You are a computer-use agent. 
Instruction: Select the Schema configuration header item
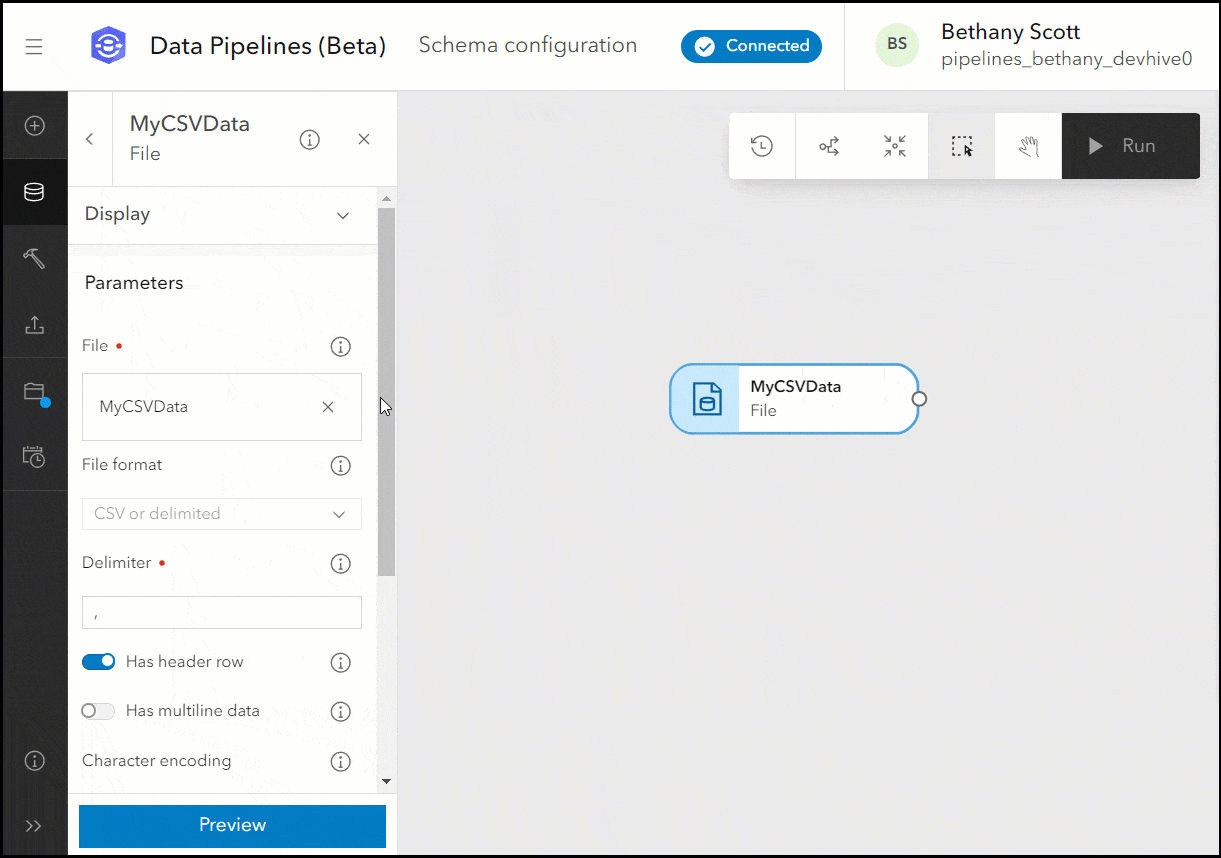528,45
